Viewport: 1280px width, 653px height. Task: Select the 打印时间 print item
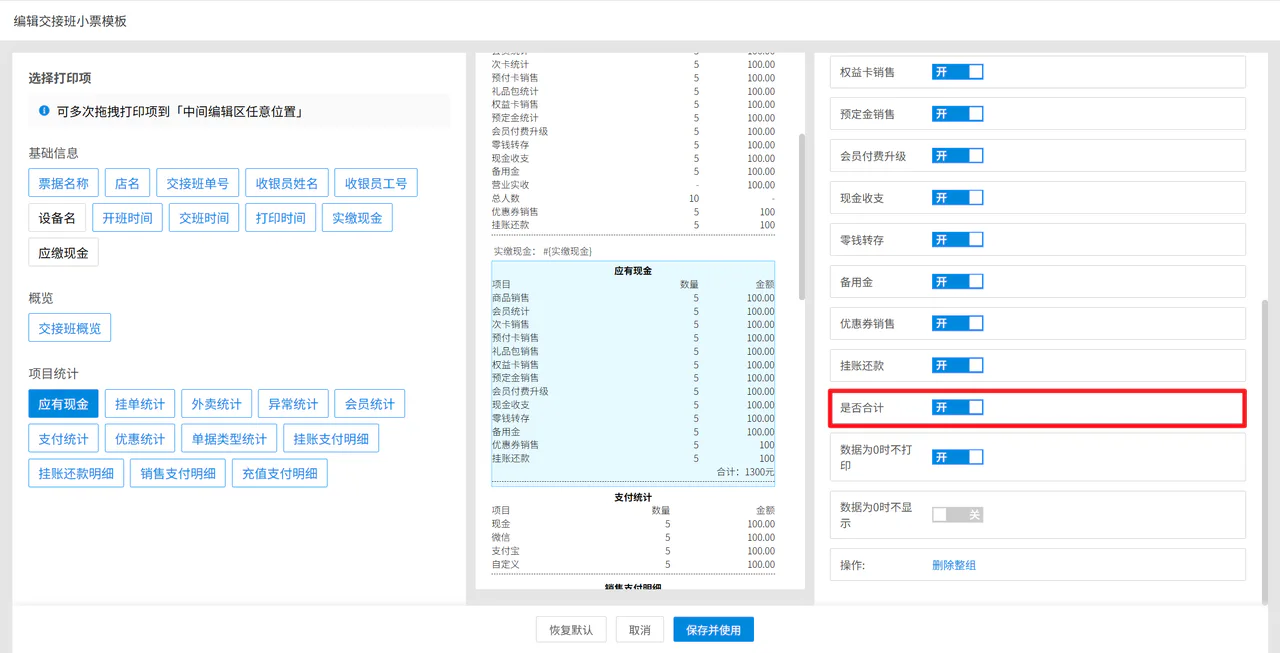281,218
